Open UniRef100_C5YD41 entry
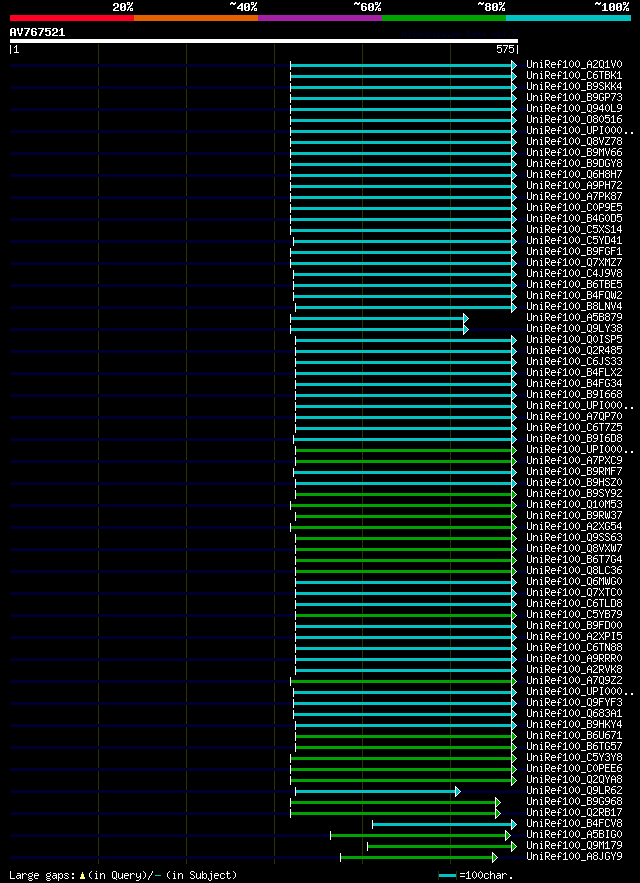 (x=574, y=241)
